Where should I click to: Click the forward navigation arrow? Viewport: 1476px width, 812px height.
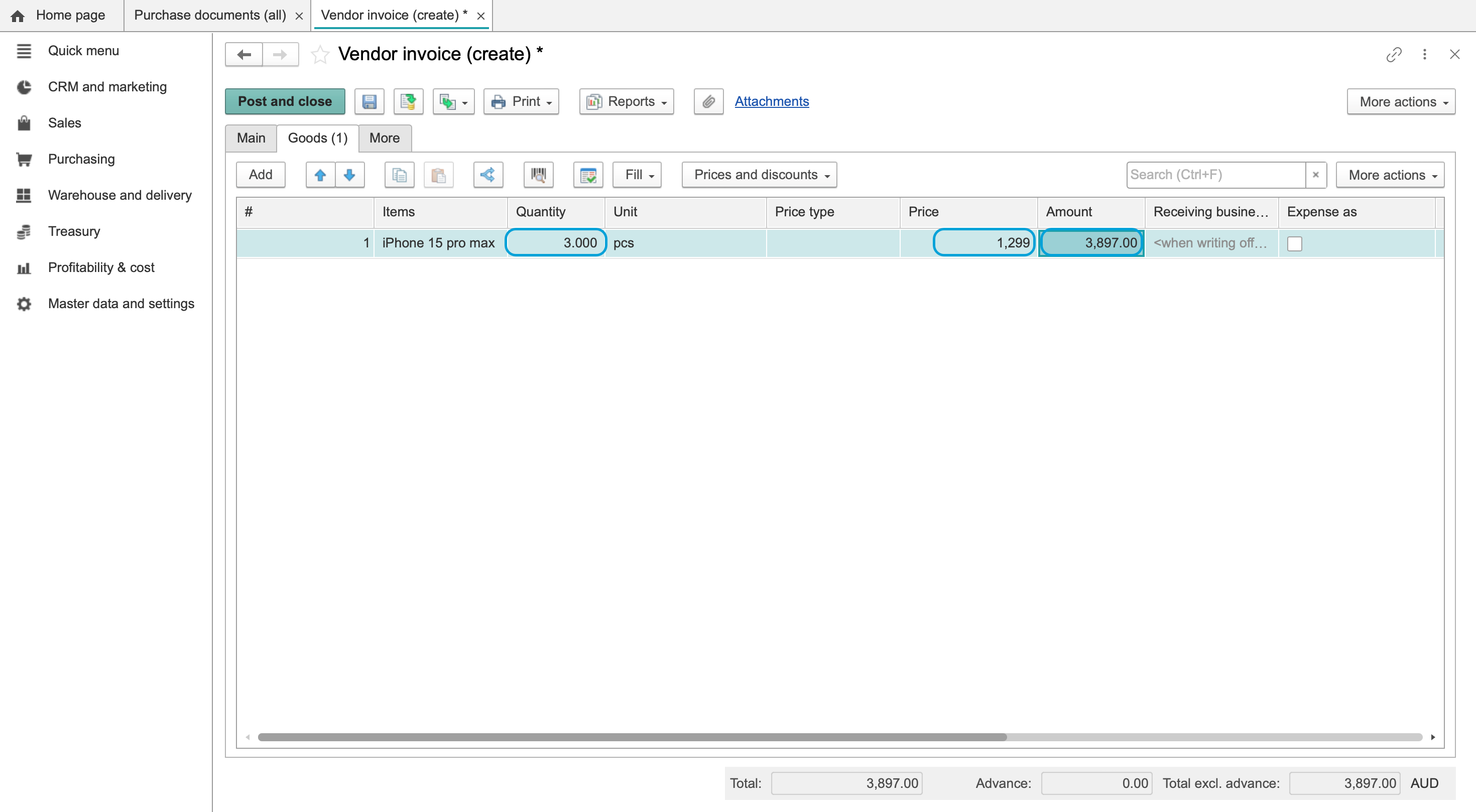[x=280, y=54]
